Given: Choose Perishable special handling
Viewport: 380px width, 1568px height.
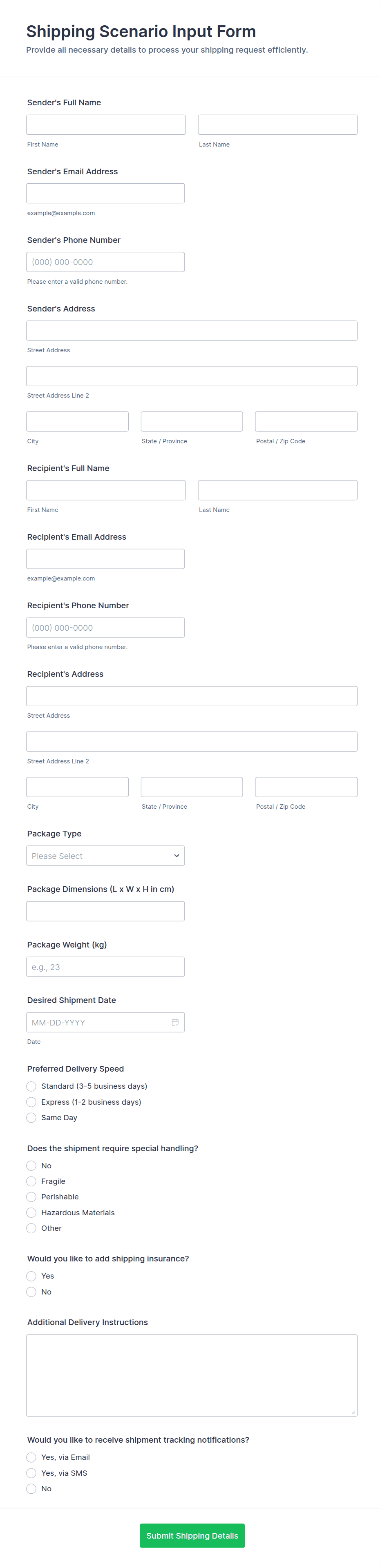Looking at the screenshot, I should [32, 1197].
